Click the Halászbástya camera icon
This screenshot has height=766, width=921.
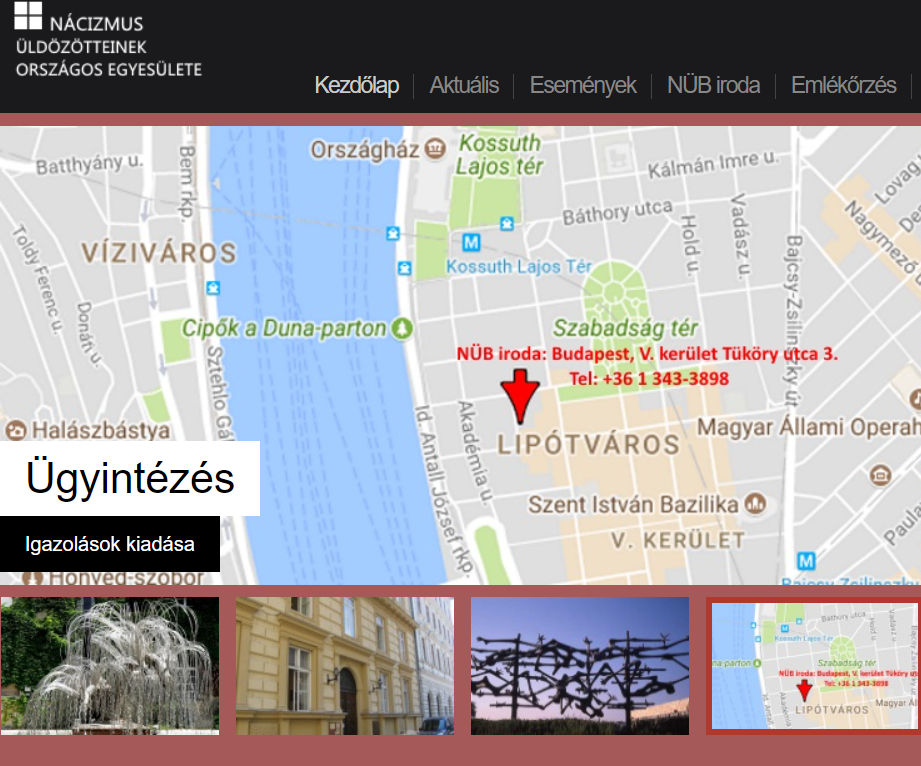click(x=15, y=431)
